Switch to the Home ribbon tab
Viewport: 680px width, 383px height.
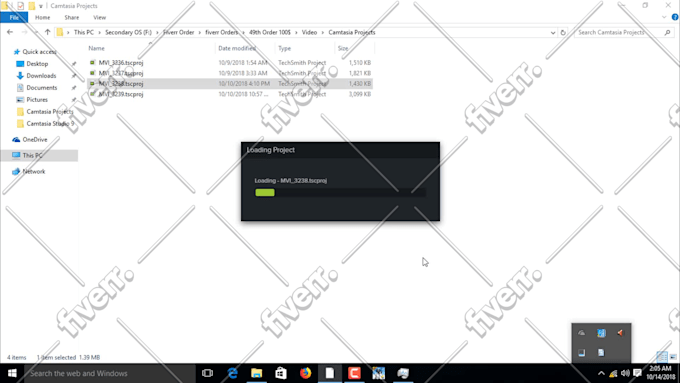(x=42, y=17)
